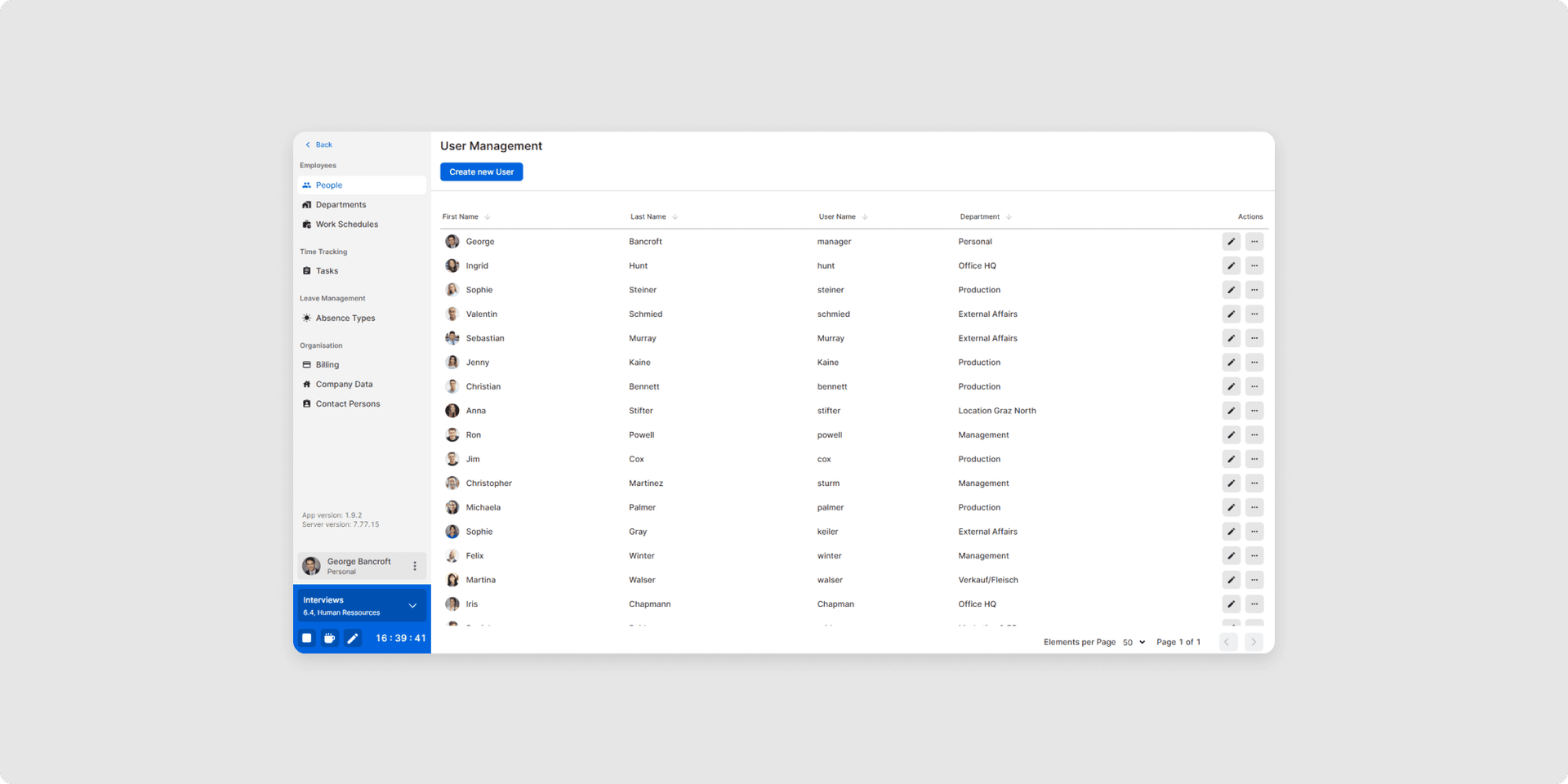Edit the user Ingrid Hunt

click(1231, 265)
